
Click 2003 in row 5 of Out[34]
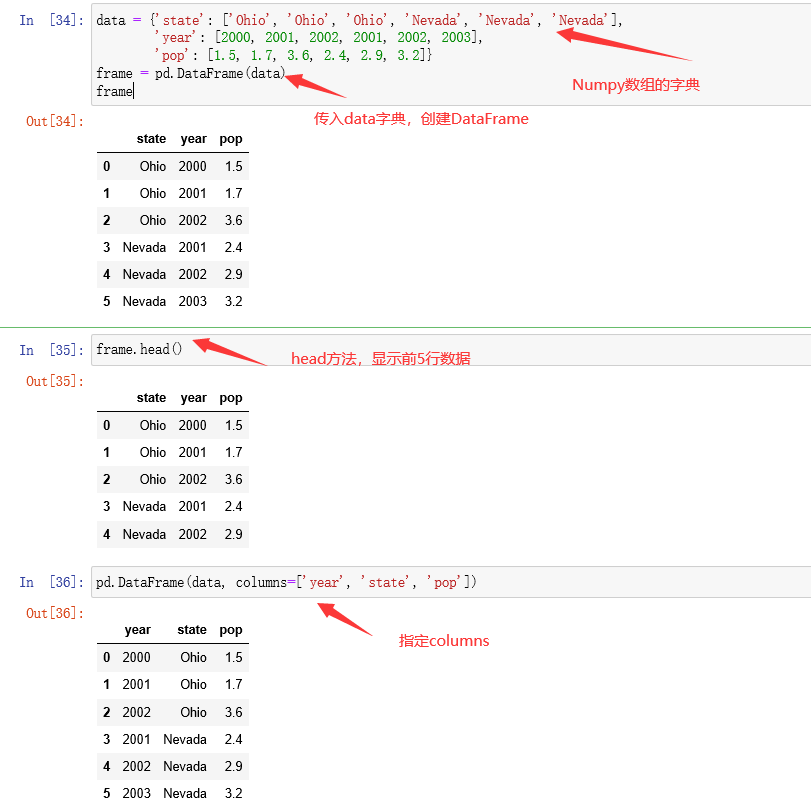(x=192, y=301)
